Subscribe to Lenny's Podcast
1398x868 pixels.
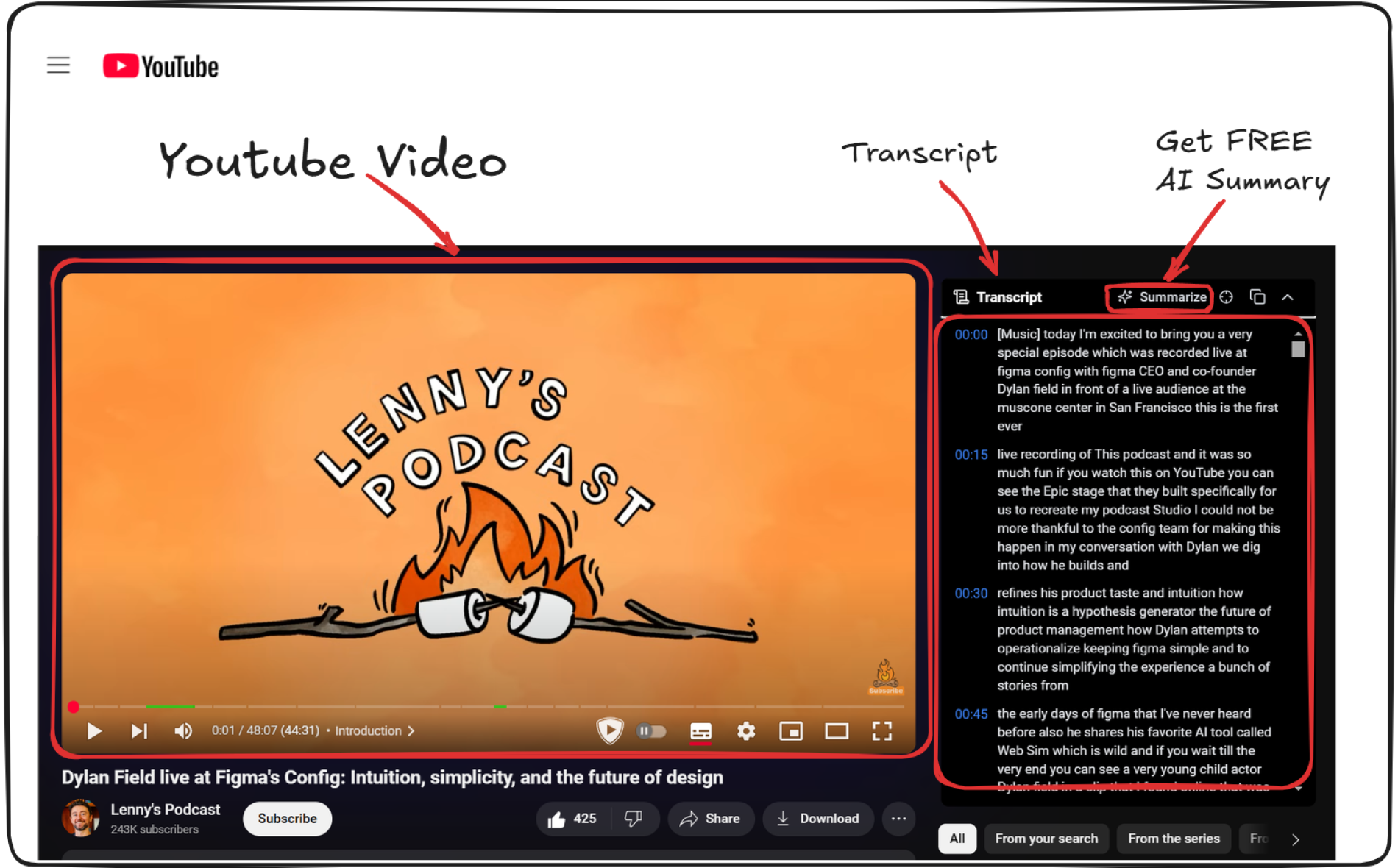(287, 819)
